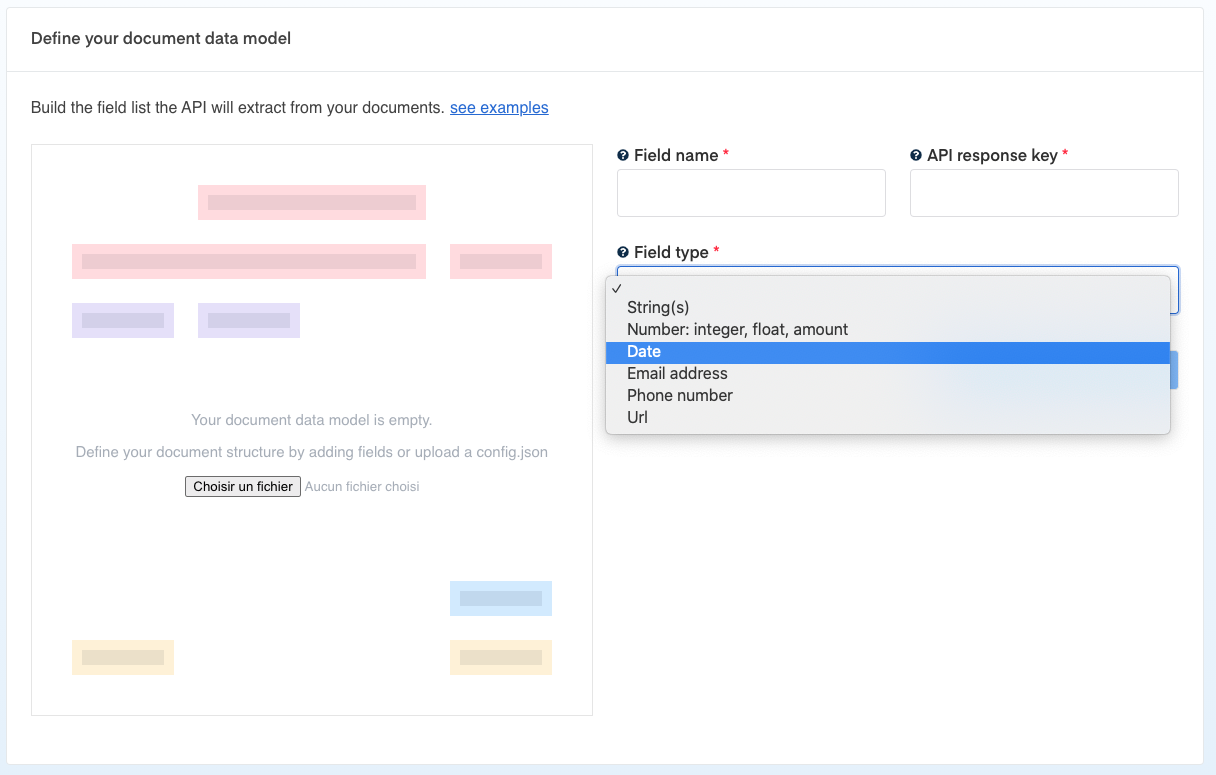Click the blue placeholder block in the preview
1216x775 pixels.
pos(501,598)
